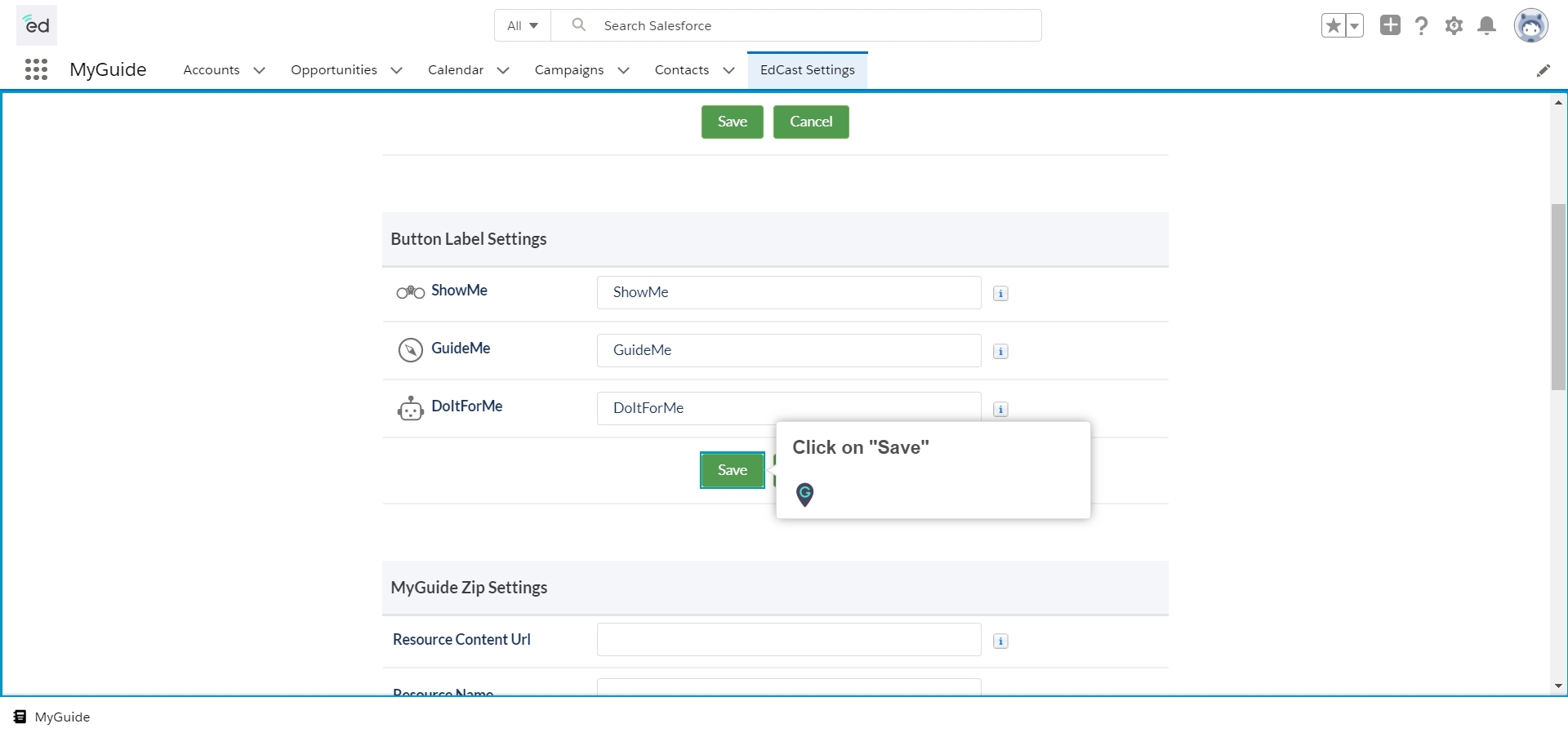Screen dimensions: 1568x737
Task: Click the page scrollbar down arrow
Action: pos(1558,686)
